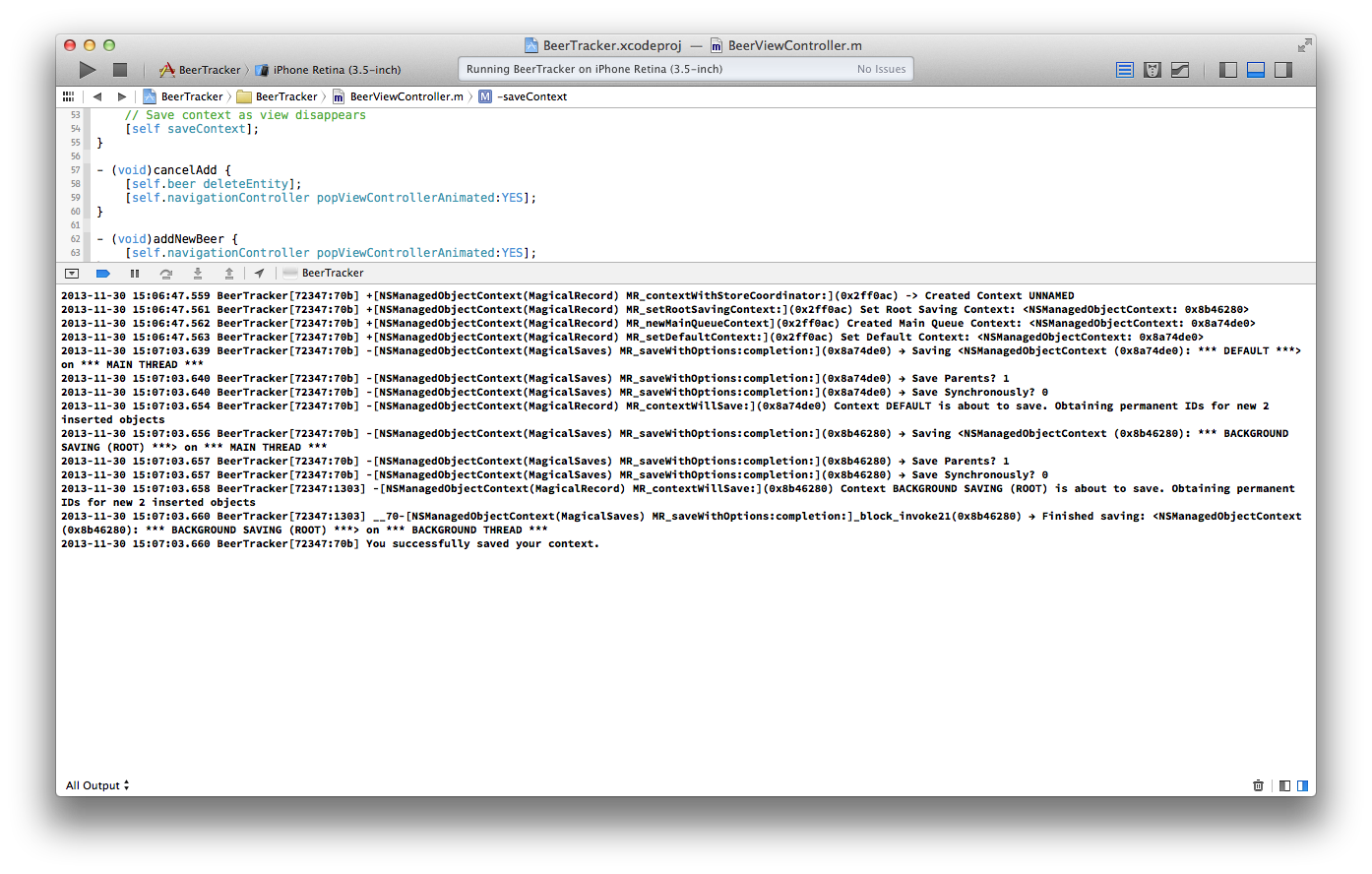Click the '[self saveContext];' code line
This screenshot has height=874, width=1372.
coord(192,129)
